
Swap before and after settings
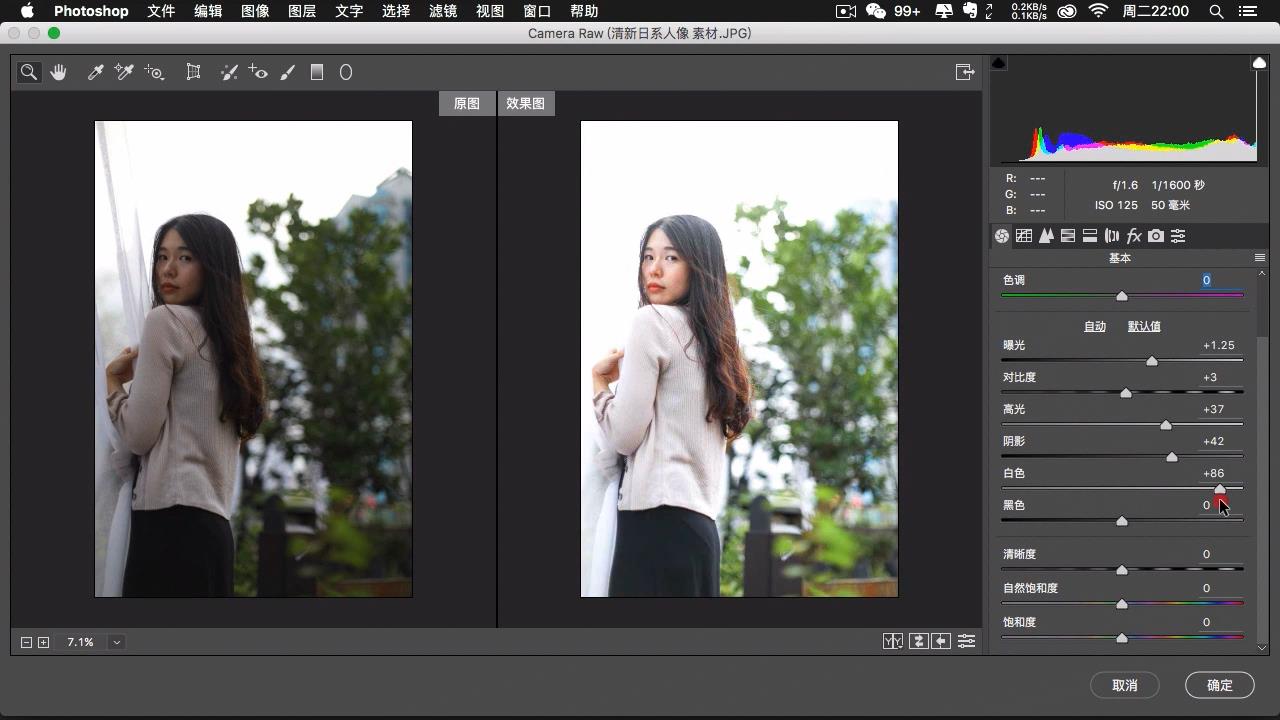[x=918, y=642]
